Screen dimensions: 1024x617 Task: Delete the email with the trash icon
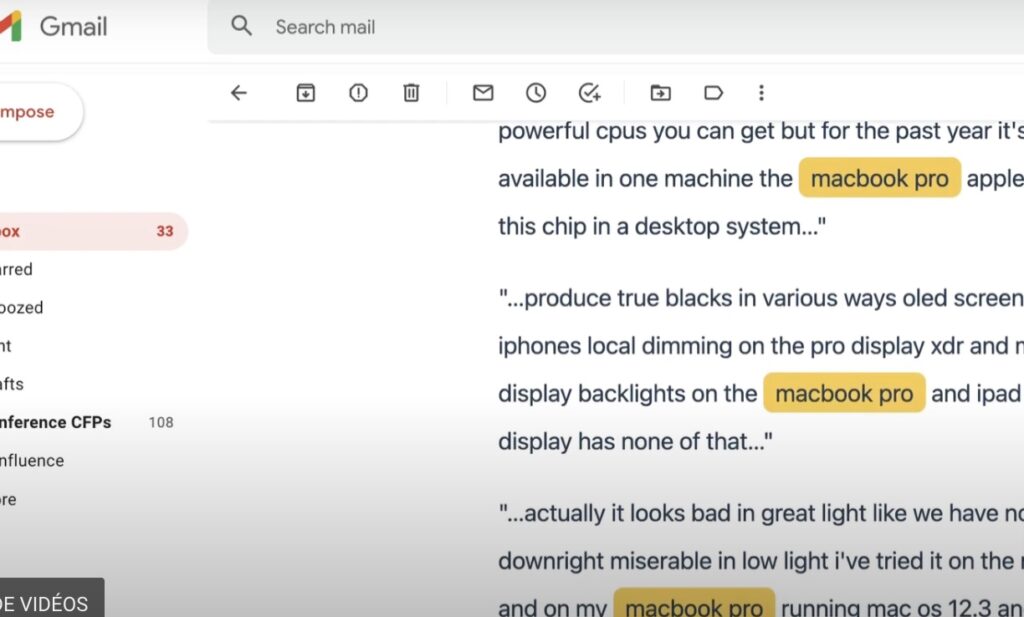click(411, 93)
